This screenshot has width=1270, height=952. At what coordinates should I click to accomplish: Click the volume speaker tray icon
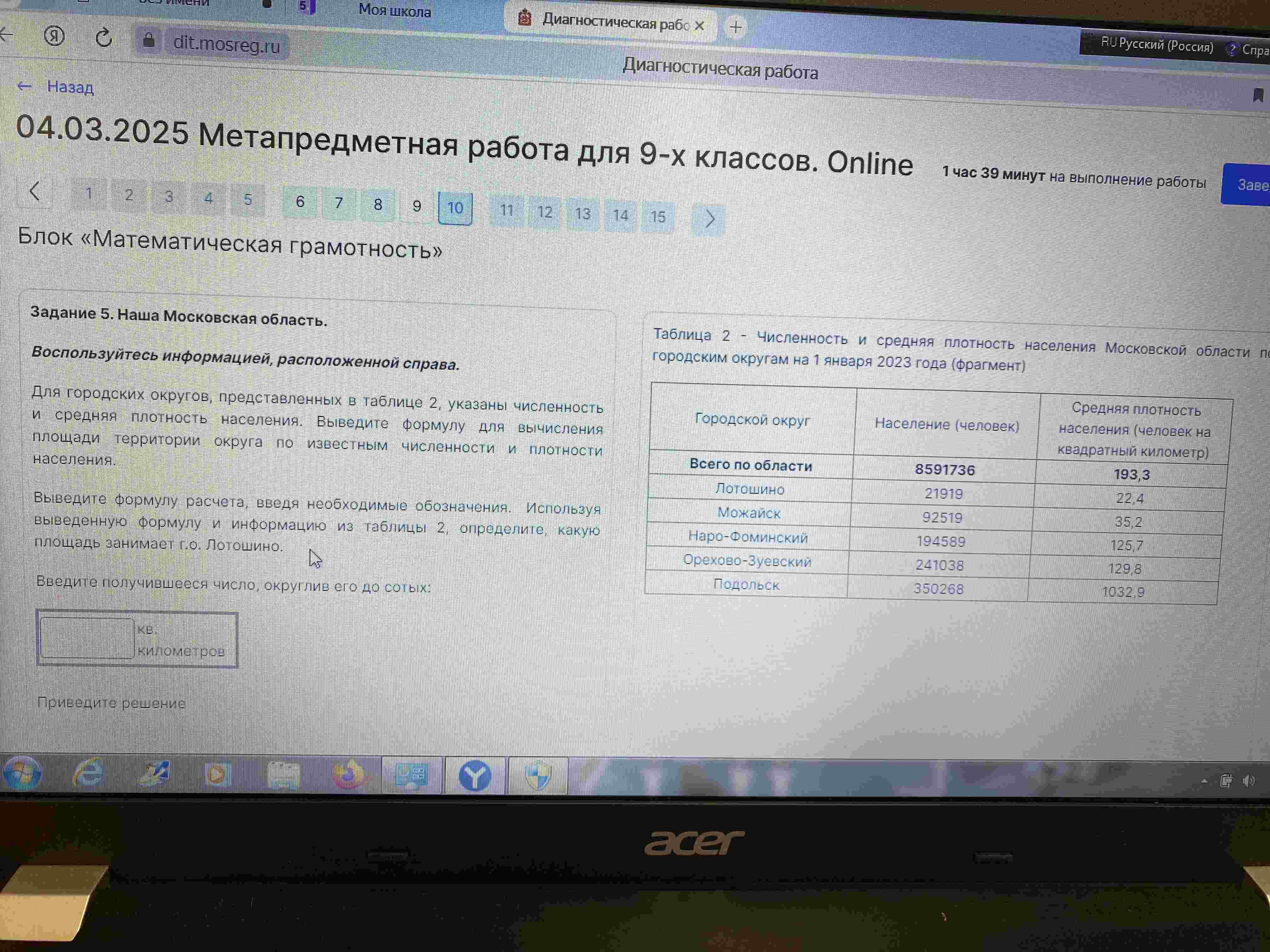point(1249,781)
